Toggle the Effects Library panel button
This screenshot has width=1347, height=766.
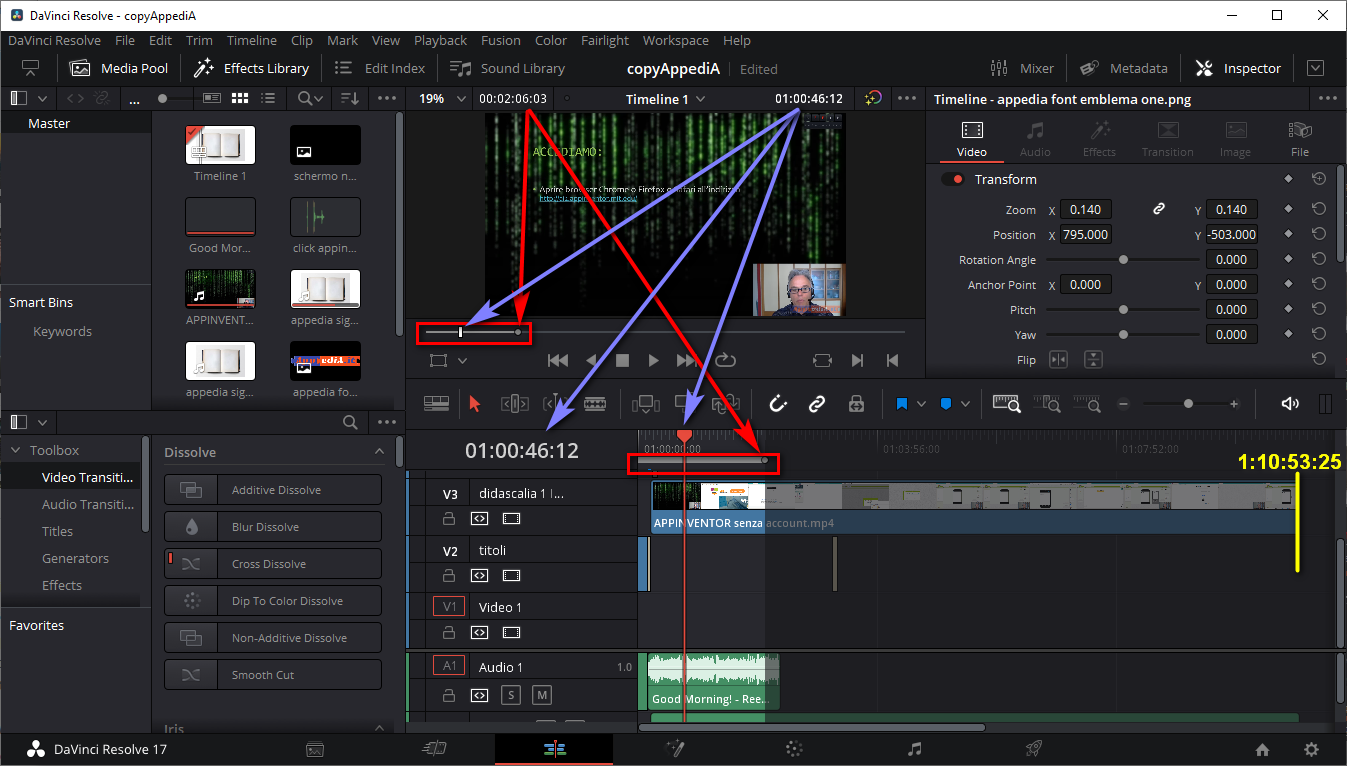(252, 68)
